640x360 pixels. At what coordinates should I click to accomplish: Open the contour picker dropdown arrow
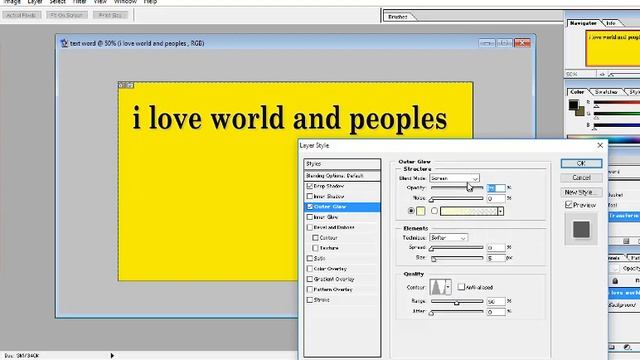(x=448, y=287)
